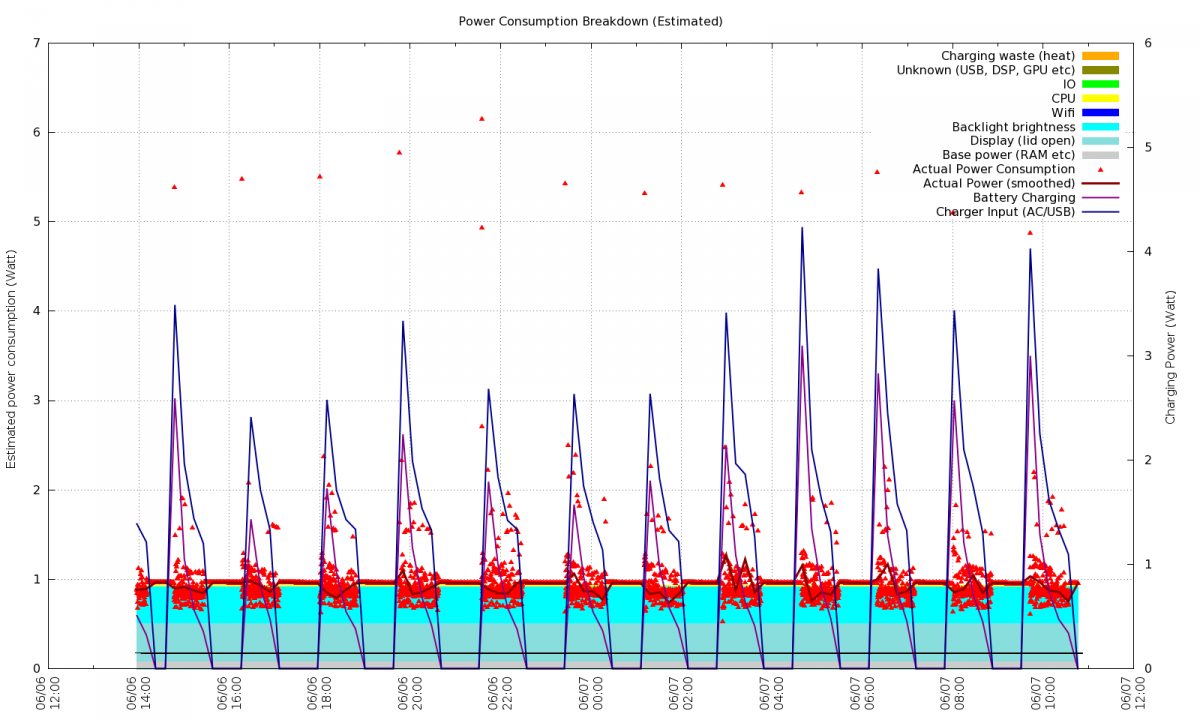Select the yellow CPU legend swatch
Viewport: 1200px width, 720px height.
point(1099,98)
